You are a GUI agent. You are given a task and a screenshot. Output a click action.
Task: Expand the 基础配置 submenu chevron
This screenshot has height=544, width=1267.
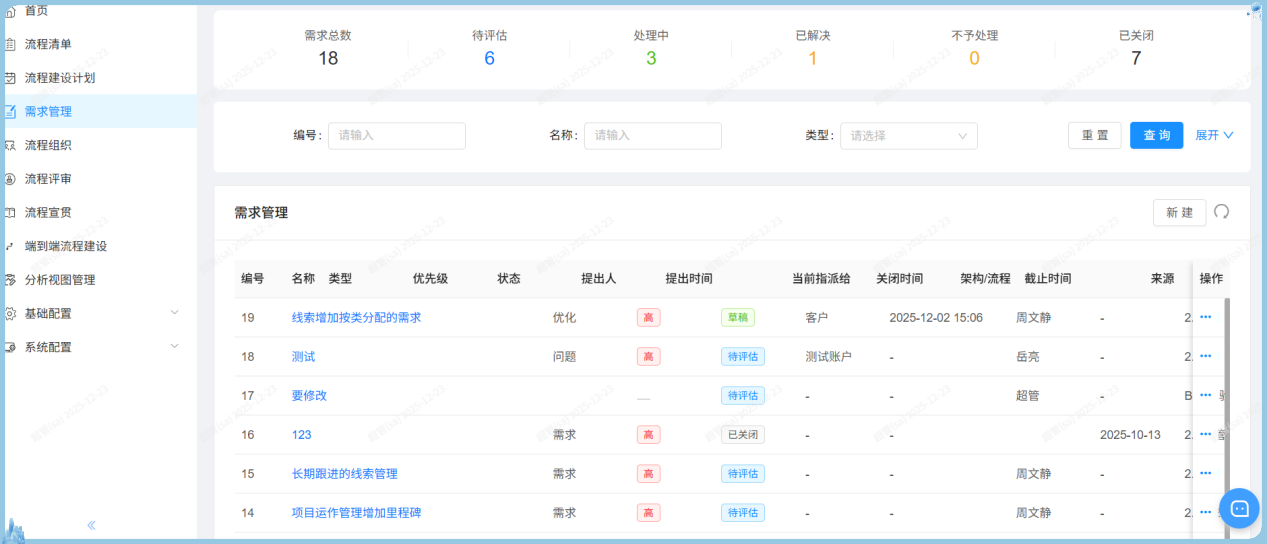tap(175, 313)
